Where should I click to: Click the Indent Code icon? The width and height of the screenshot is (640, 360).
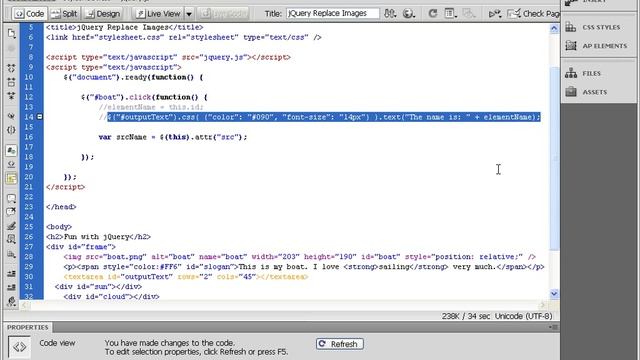click(11, 274)
